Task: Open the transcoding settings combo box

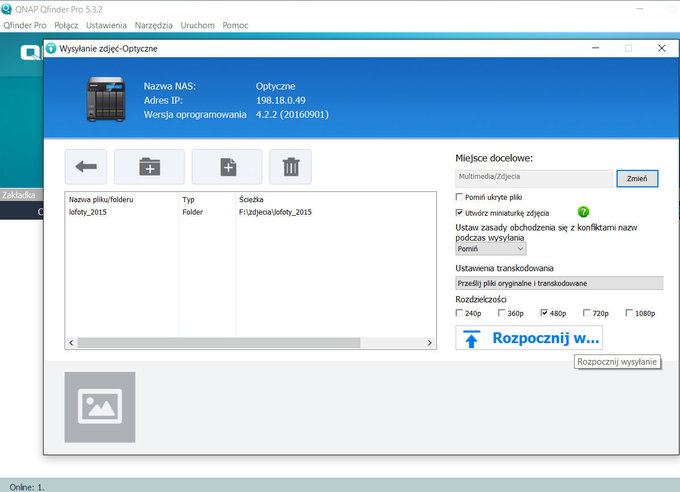Action: click(x=559, y=283)
